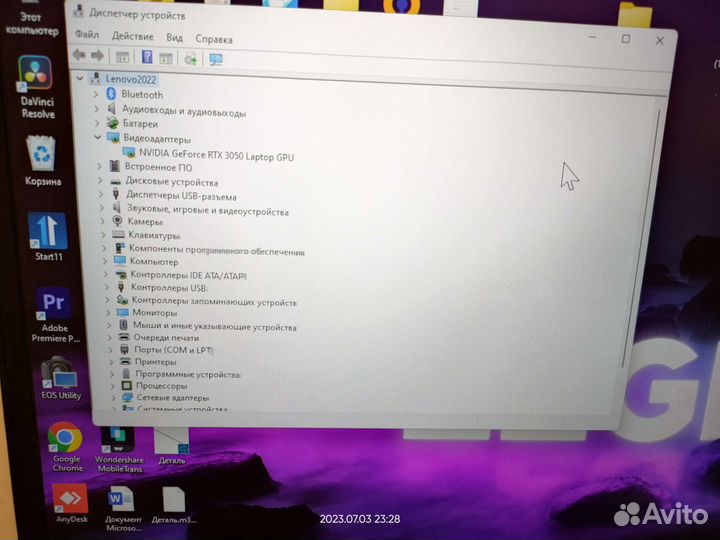The width and height of the screenshot is (720, 540).
Task: Expand Мыши и иные указывающие устройства
Action: pos(109,325)
